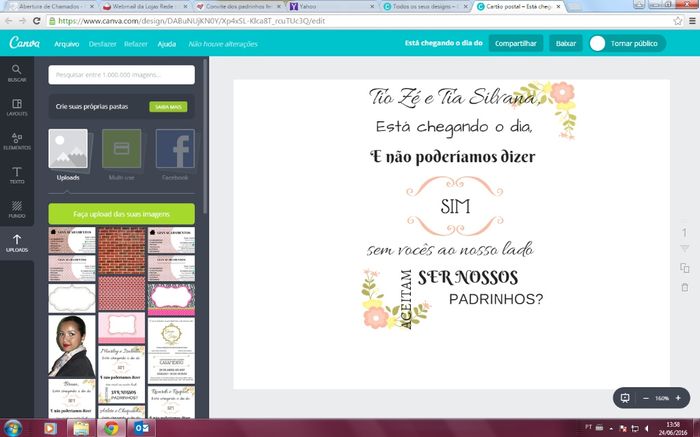Click the Baixar download button
Image resolution: width=700 pixels, height=437 pixels.
(566, 43)
